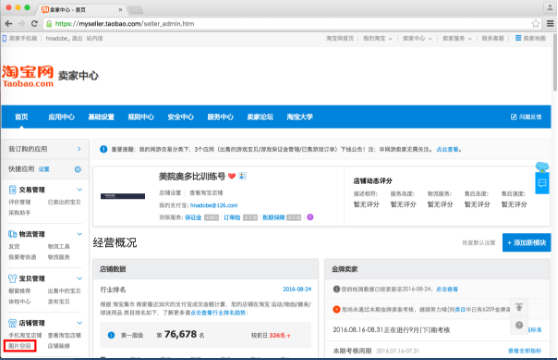Click the purple help circle after 消保服务
This screenshot has height=360, width=558.
tap(310, 217)
